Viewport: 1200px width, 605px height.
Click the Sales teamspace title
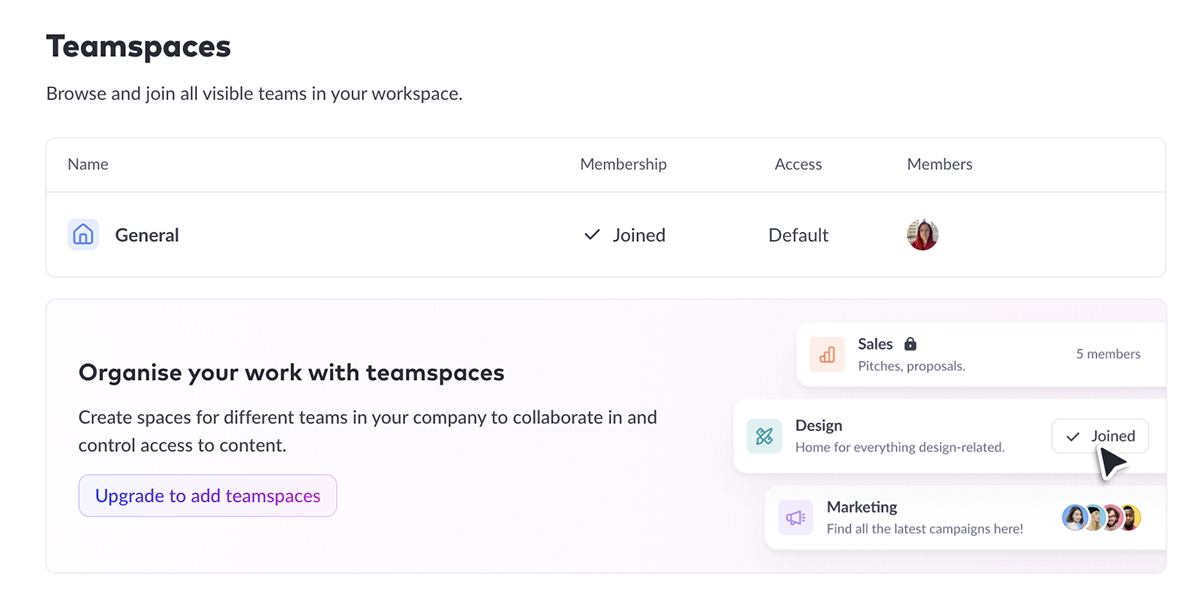pyautogui.click(x=875, y=344)
